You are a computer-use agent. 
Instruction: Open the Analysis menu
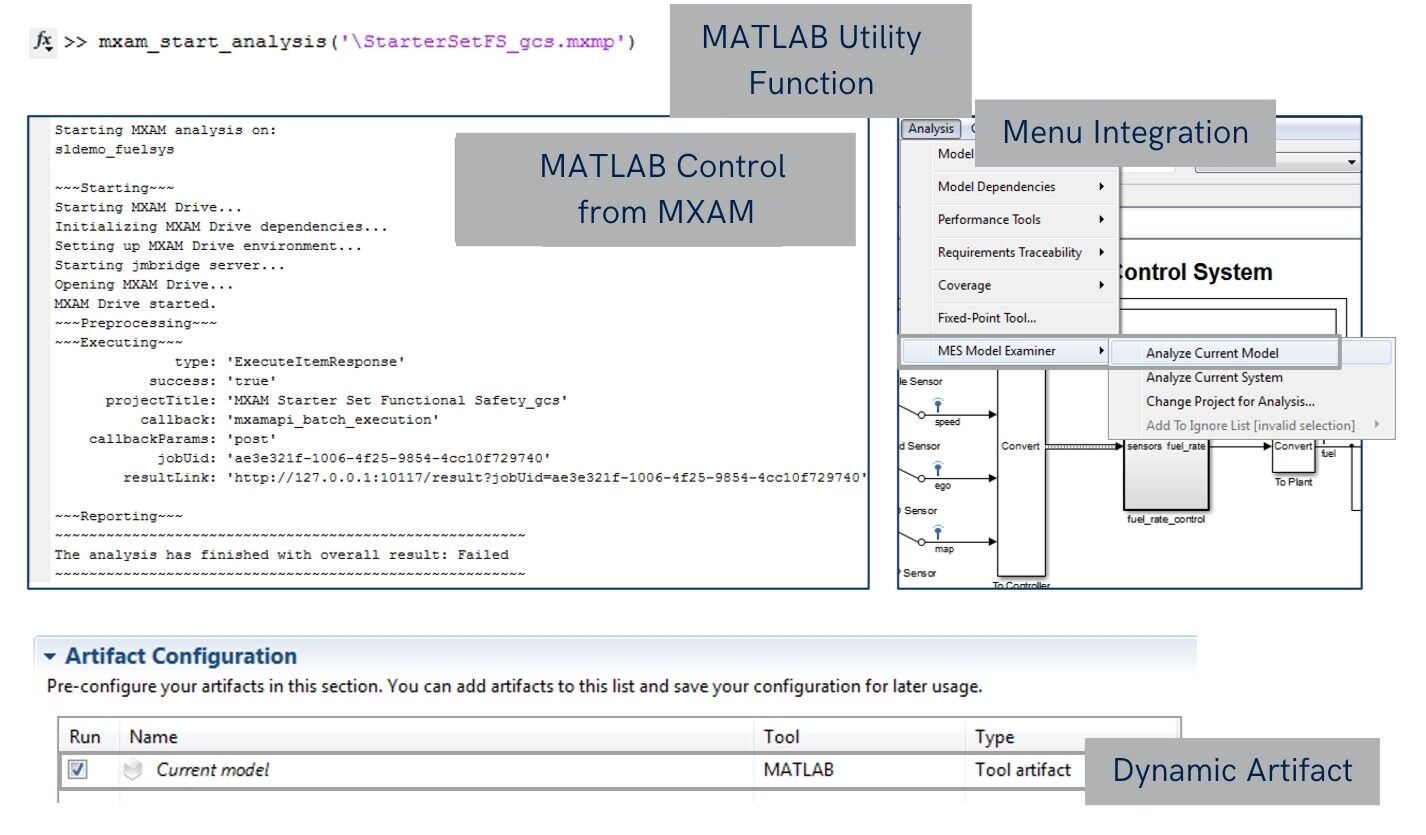[930, 128]
